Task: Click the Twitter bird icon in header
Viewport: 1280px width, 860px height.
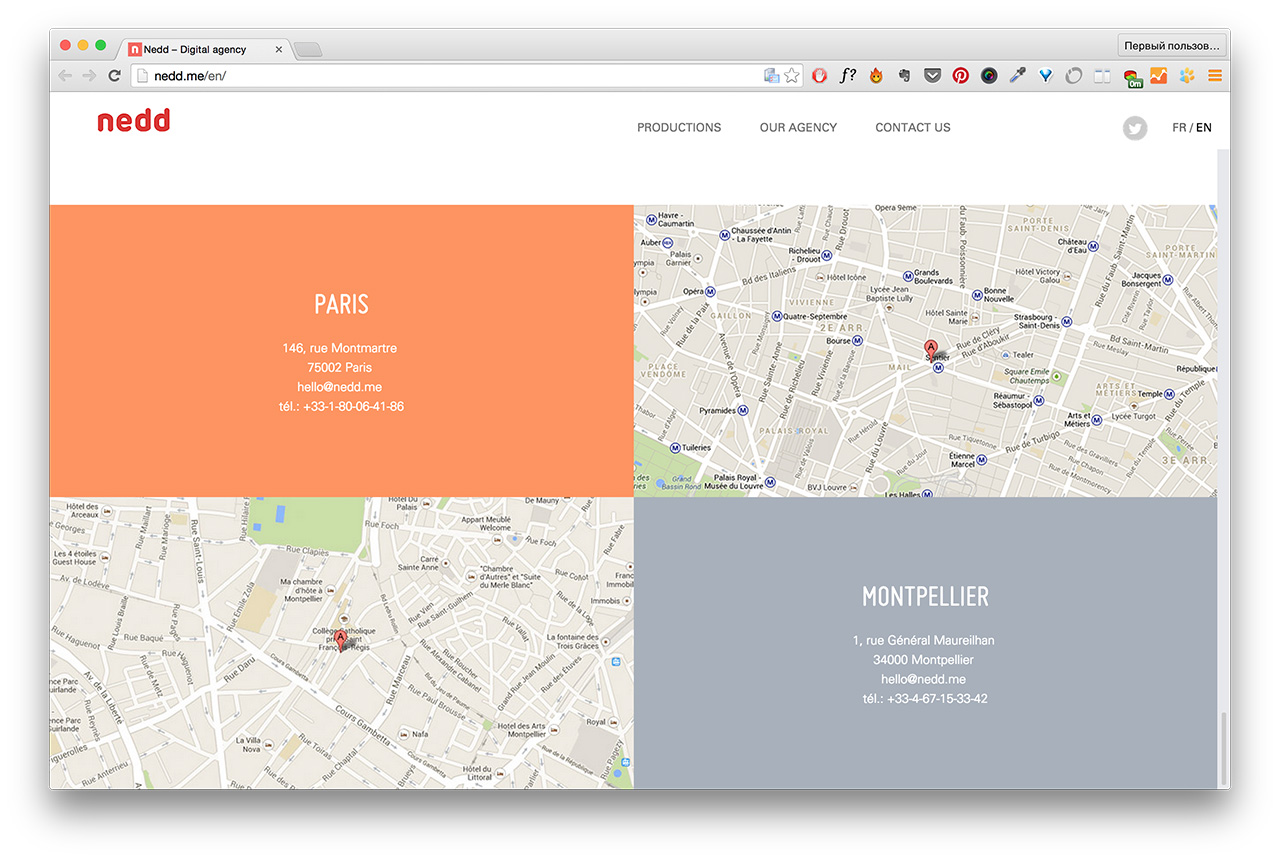Action: 1134,128
